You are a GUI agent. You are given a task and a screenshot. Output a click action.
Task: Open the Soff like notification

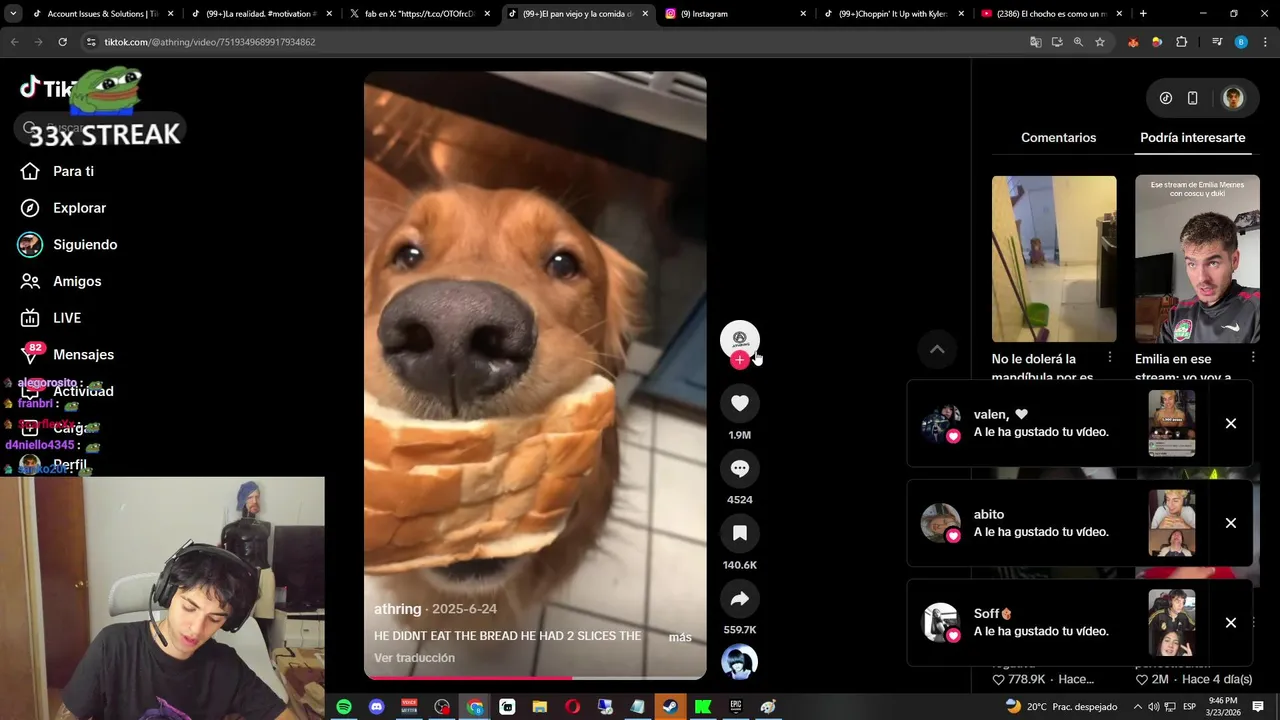point(1079,622)
